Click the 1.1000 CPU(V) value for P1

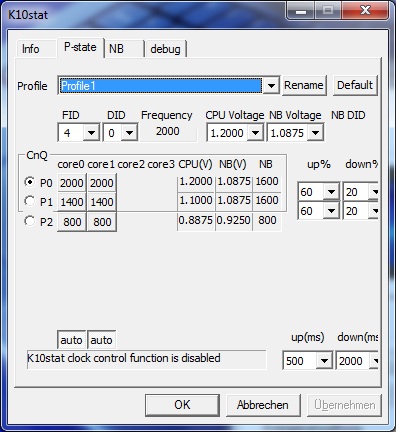196,200
